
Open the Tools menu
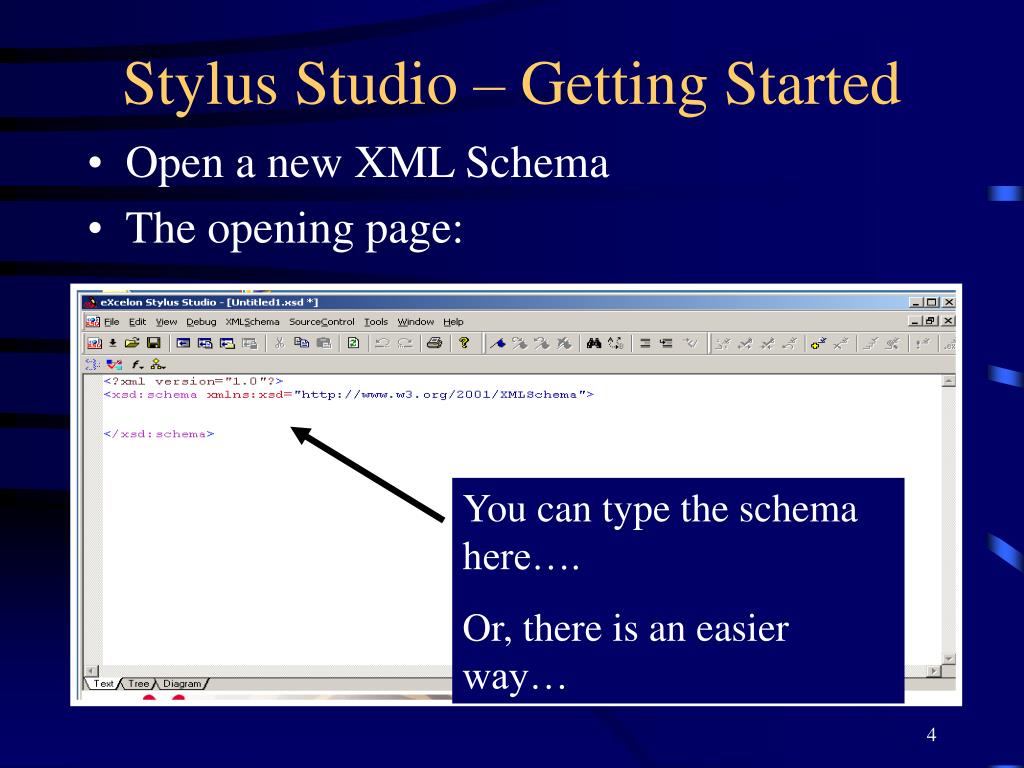pos(376,322)
